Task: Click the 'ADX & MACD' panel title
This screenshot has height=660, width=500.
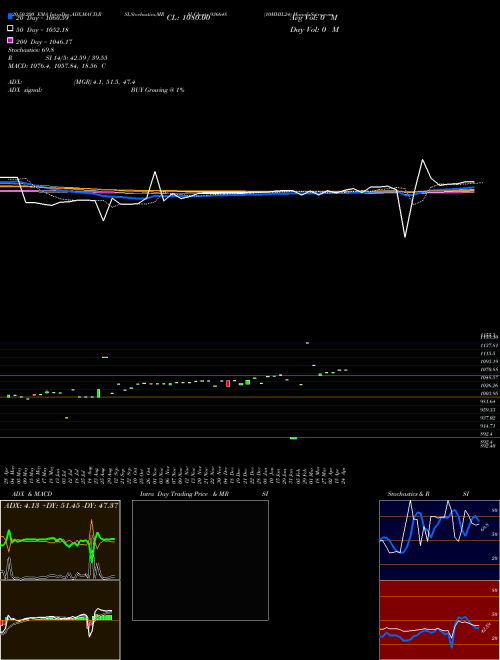Action: click(32, 494)
